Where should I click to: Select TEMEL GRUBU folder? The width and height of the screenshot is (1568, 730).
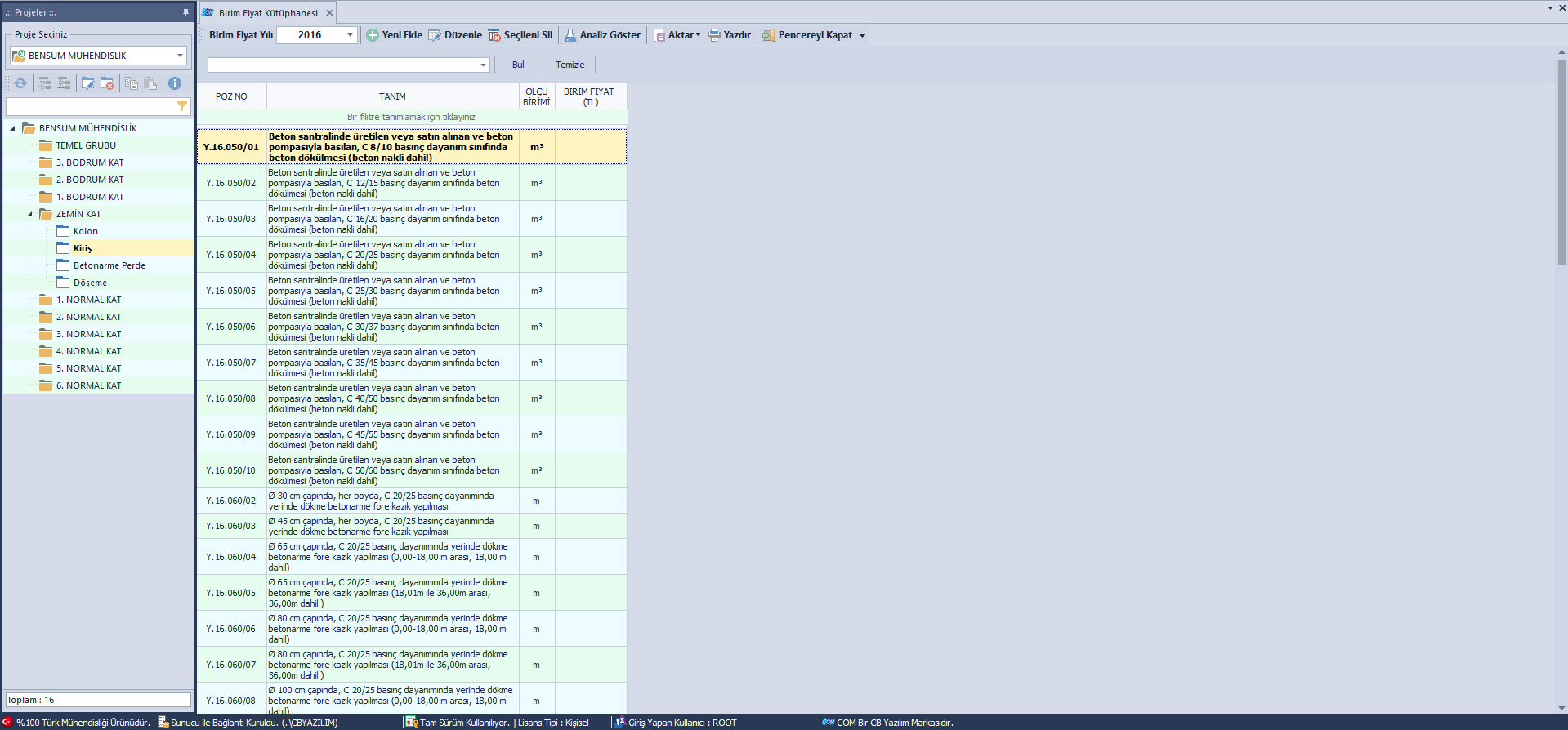coord(86,145)
